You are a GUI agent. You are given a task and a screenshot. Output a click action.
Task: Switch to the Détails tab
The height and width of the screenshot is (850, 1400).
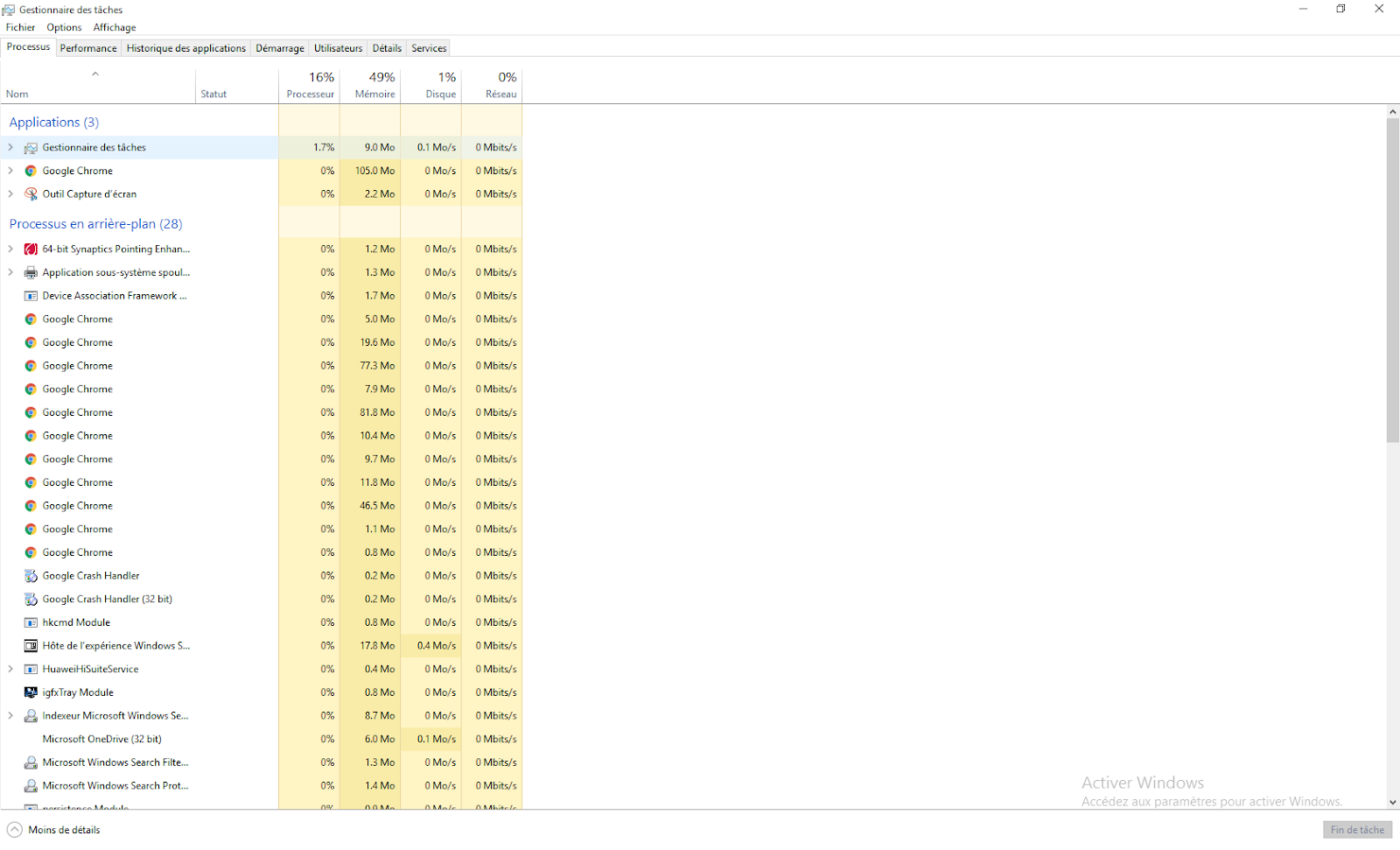(387, 48)
